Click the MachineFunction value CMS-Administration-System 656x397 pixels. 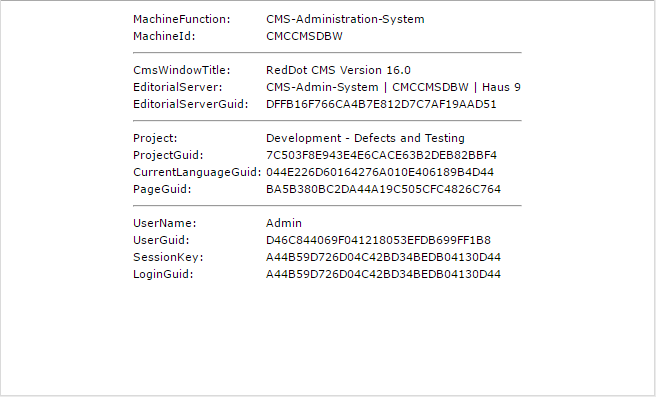(345, 19)
